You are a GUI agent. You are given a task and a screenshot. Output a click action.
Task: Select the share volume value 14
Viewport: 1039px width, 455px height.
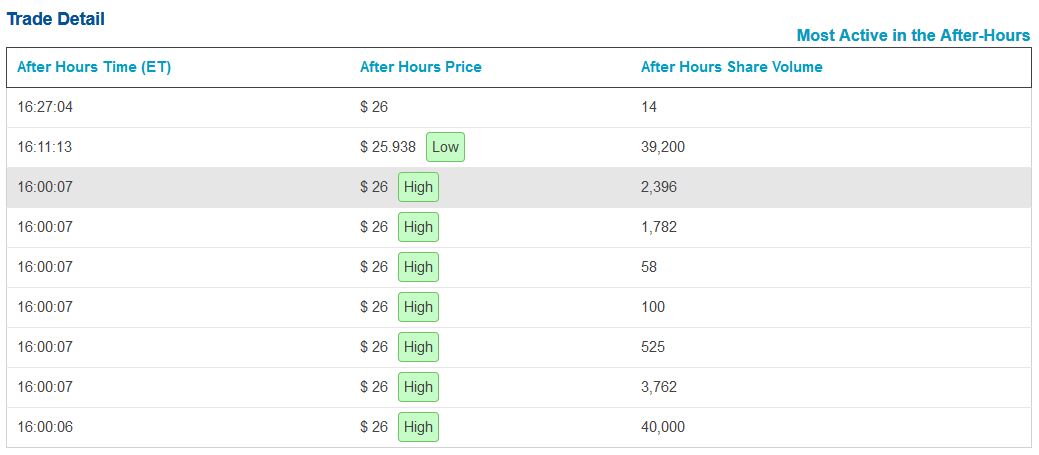click(649, 107)
